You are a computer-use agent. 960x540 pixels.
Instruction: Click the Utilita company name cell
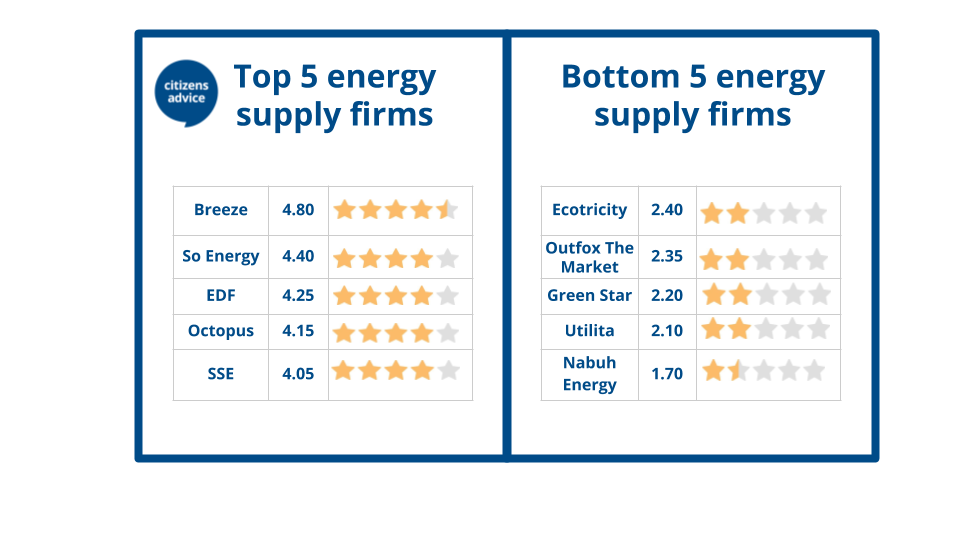590,332
